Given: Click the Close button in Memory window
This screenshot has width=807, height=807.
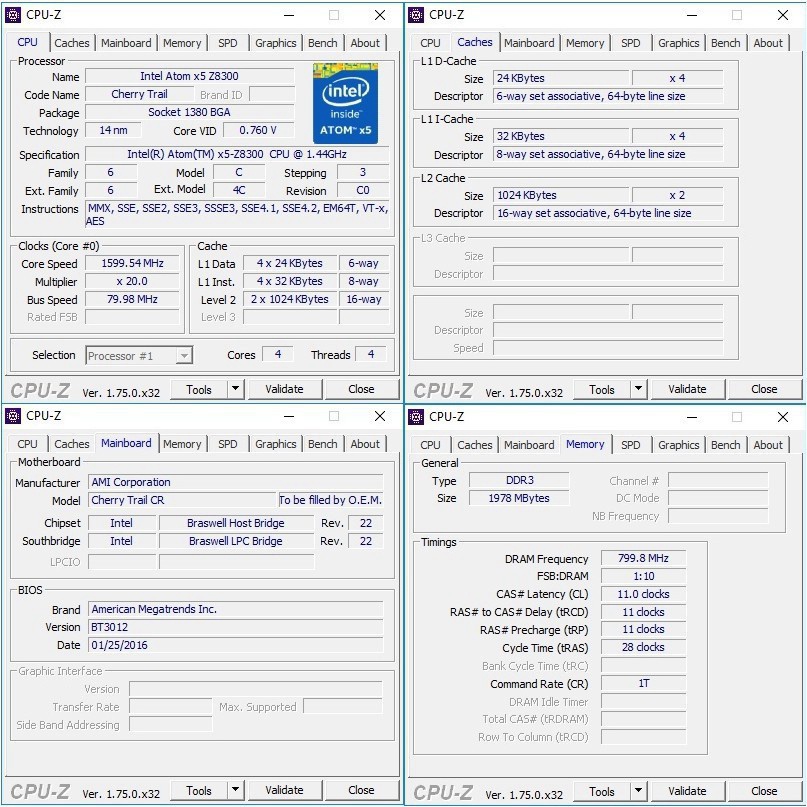Looking at the screenshot, I should point(765,790).
